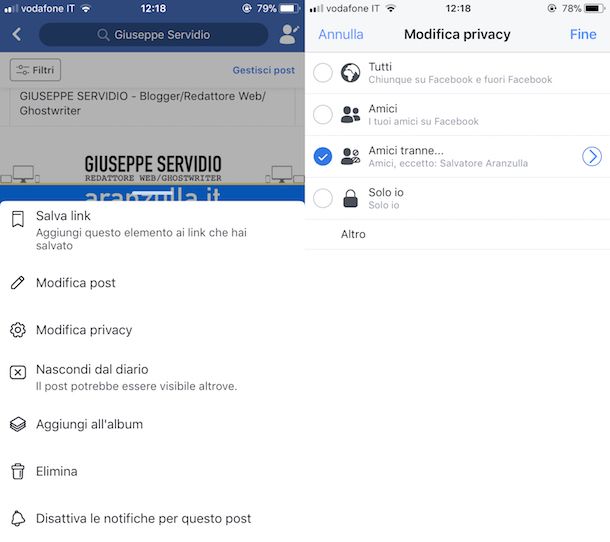610x542 pixels.
Task: Tap the Giuseppe Servidio search field
Action: click(154, 35)
